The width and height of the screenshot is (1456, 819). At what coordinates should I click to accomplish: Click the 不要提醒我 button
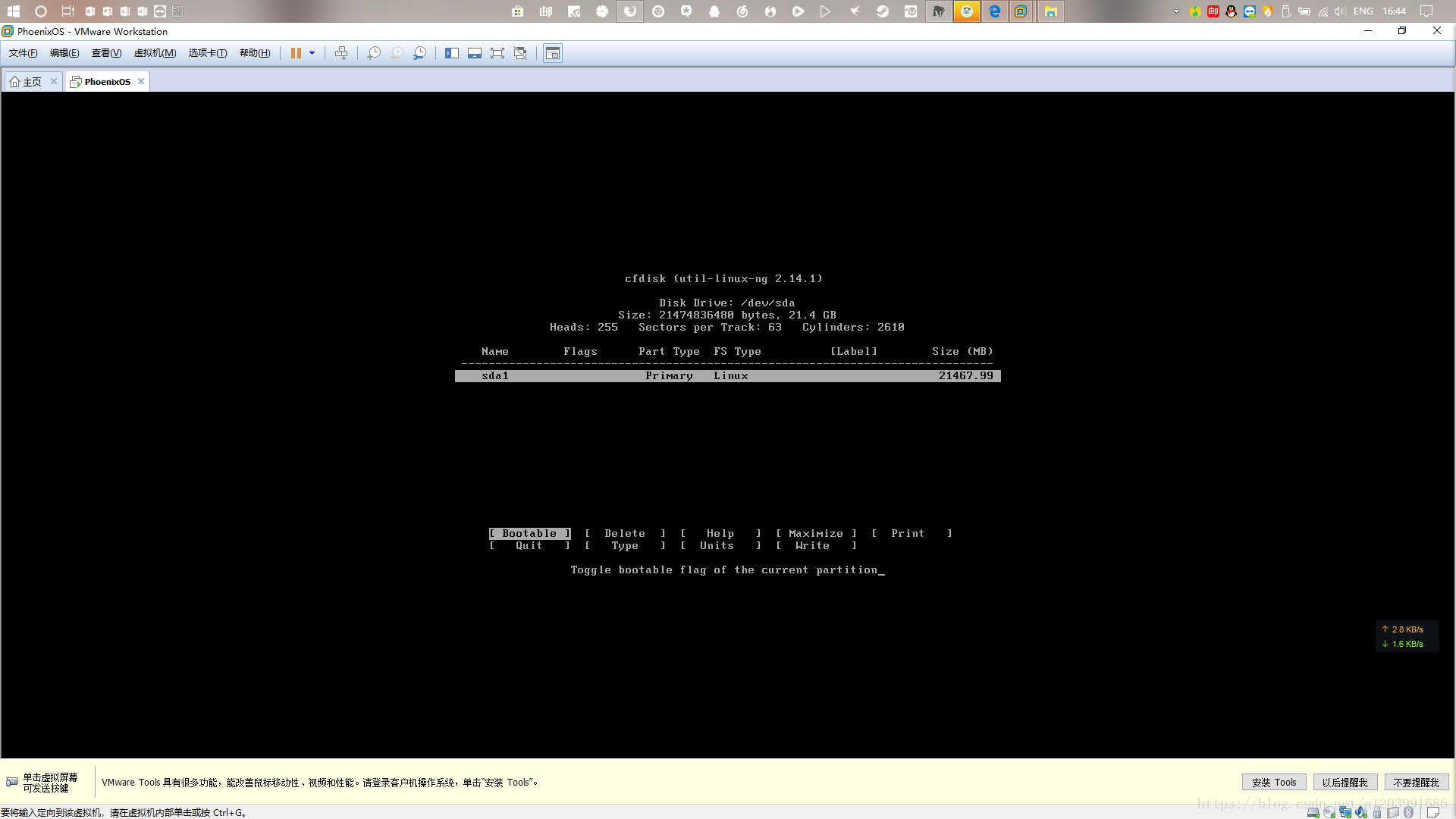1416,783
